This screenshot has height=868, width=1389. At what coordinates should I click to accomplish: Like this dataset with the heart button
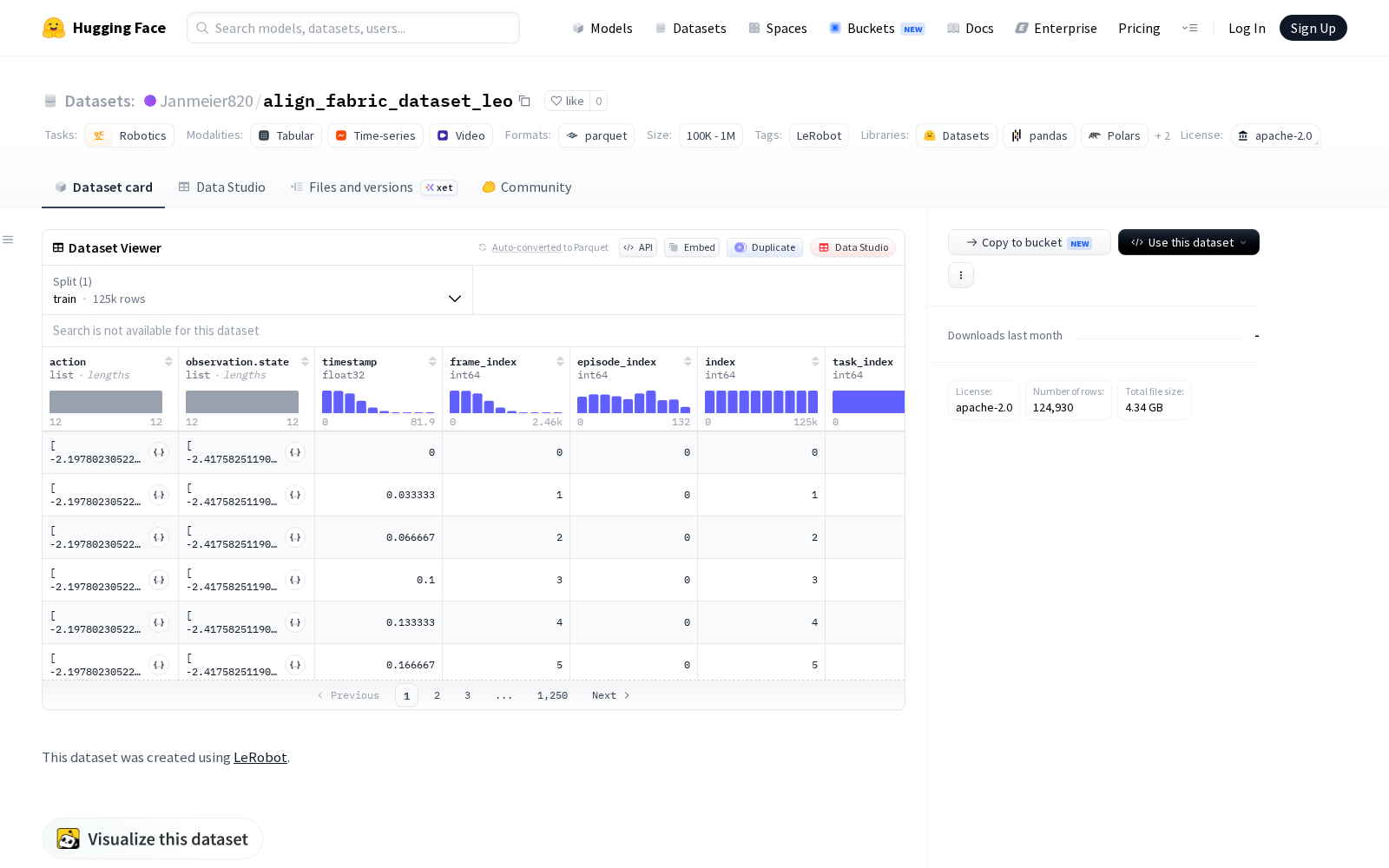point(567,101)
